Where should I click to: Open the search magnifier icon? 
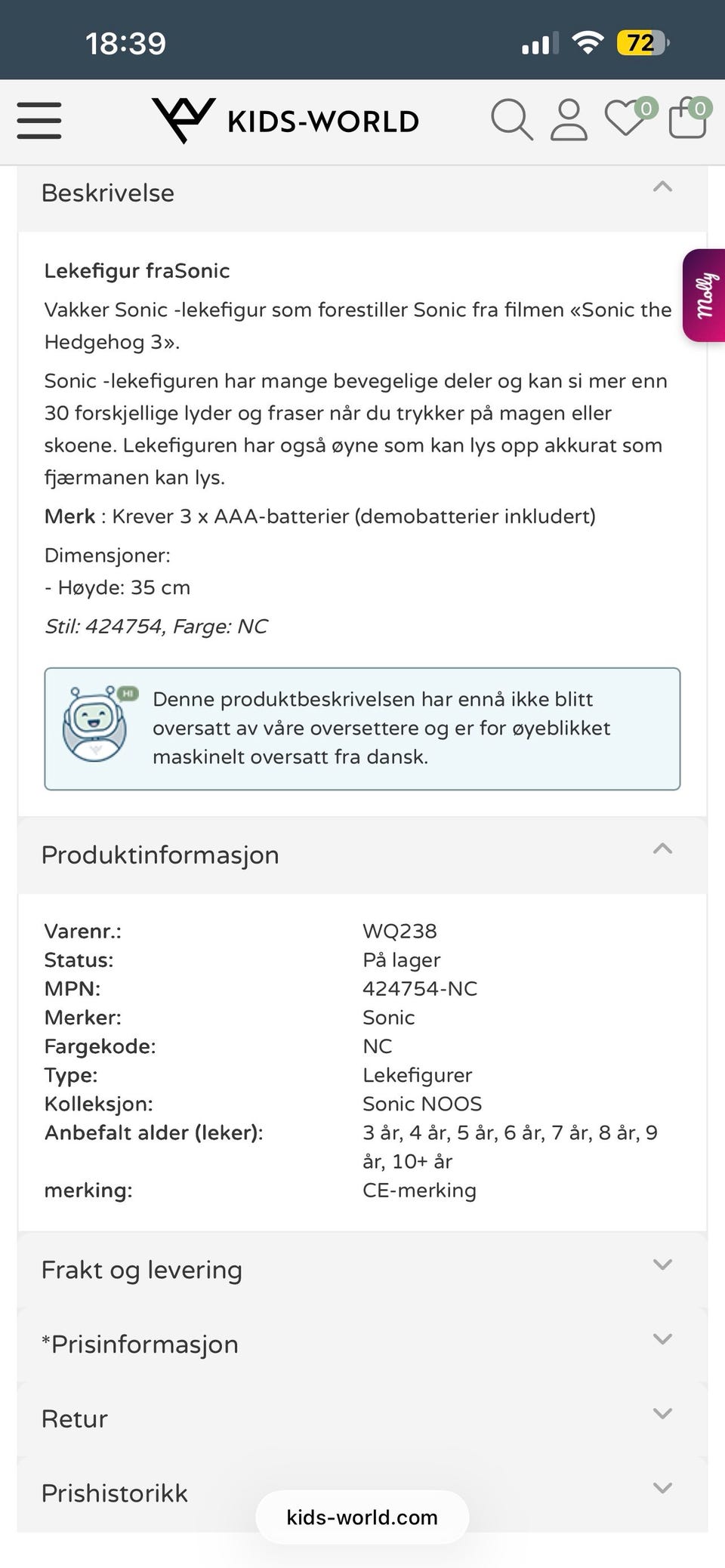(512, 120)
